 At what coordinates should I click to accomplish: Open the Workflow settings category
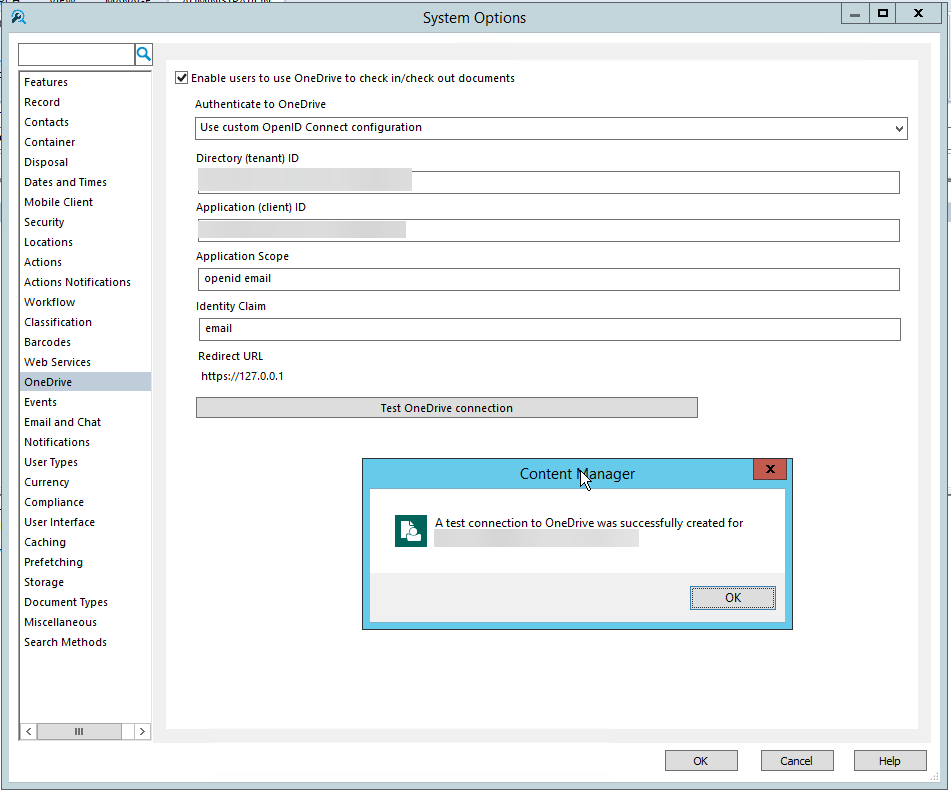pos(49,302)
